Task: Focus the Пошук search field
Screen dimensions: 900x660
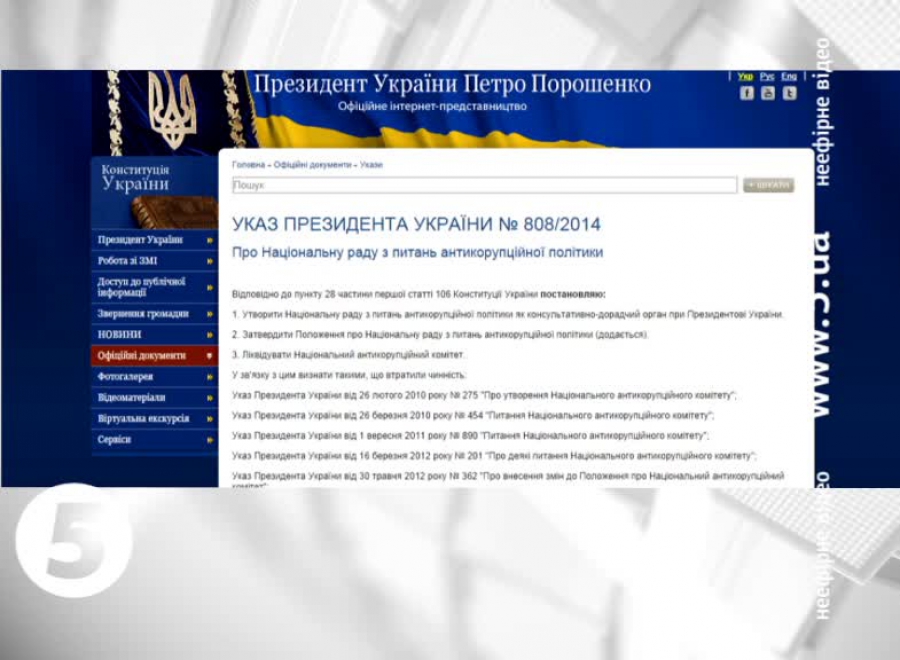Action: [x=484, y=185]
